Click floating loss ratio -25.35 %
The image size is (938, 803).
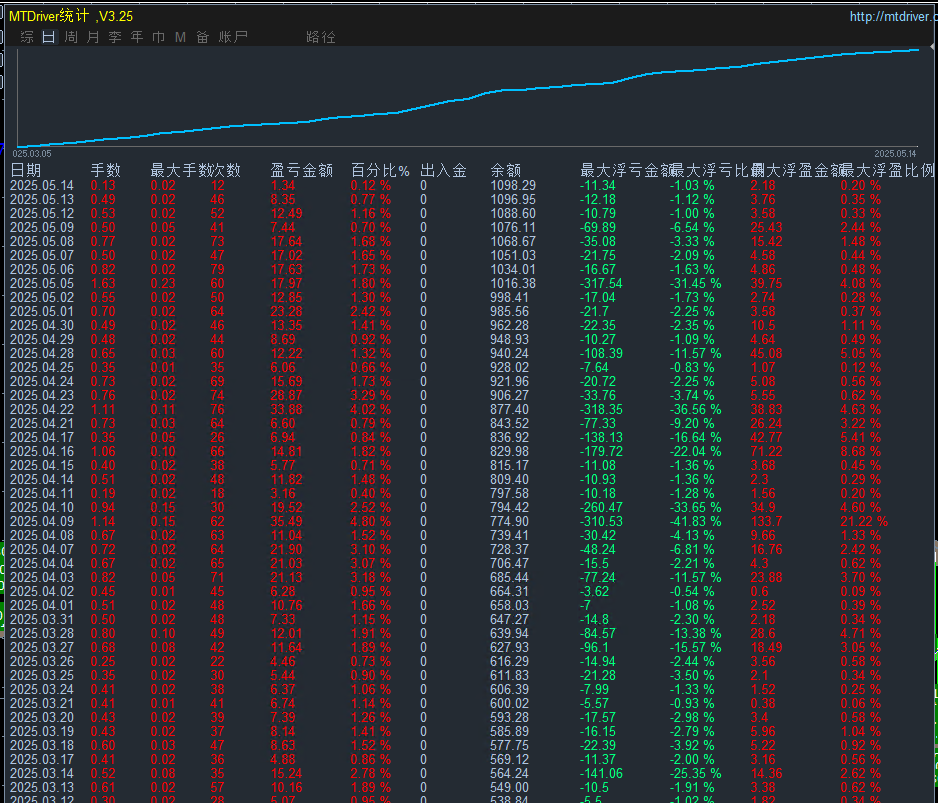[696, 773]
